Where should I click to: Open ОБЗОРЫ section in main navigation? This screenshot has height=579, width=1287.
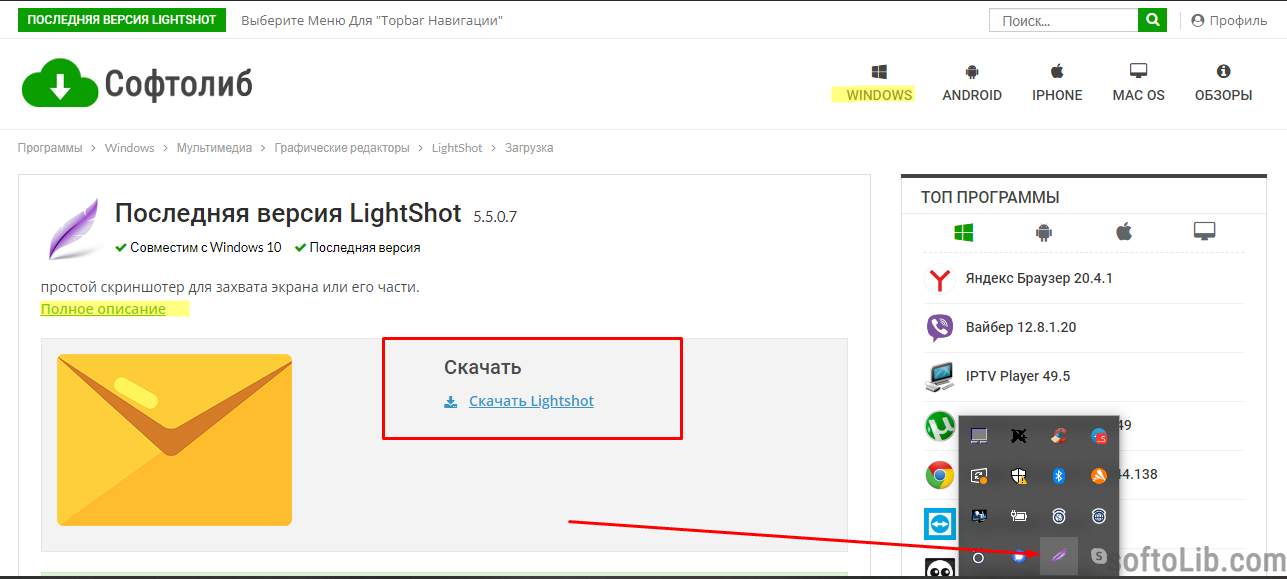1223,85
